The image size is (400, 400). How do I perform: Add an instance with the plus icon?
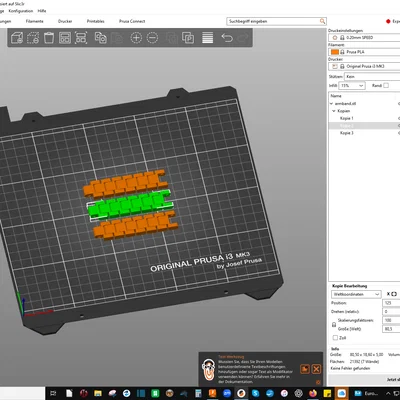pos(136,38)
